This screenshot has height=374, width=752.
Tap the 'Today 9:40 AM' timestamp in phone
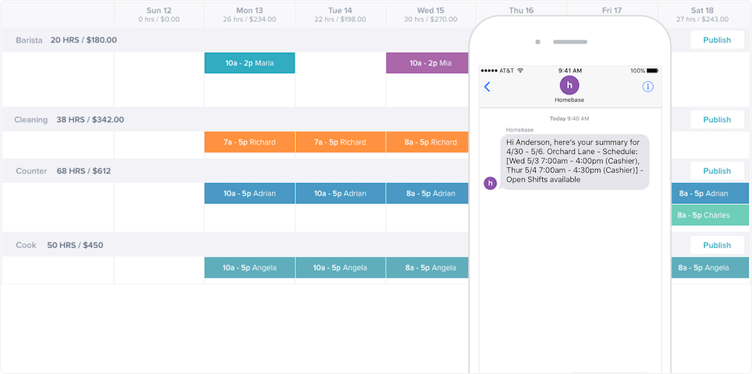click(569, 118)
